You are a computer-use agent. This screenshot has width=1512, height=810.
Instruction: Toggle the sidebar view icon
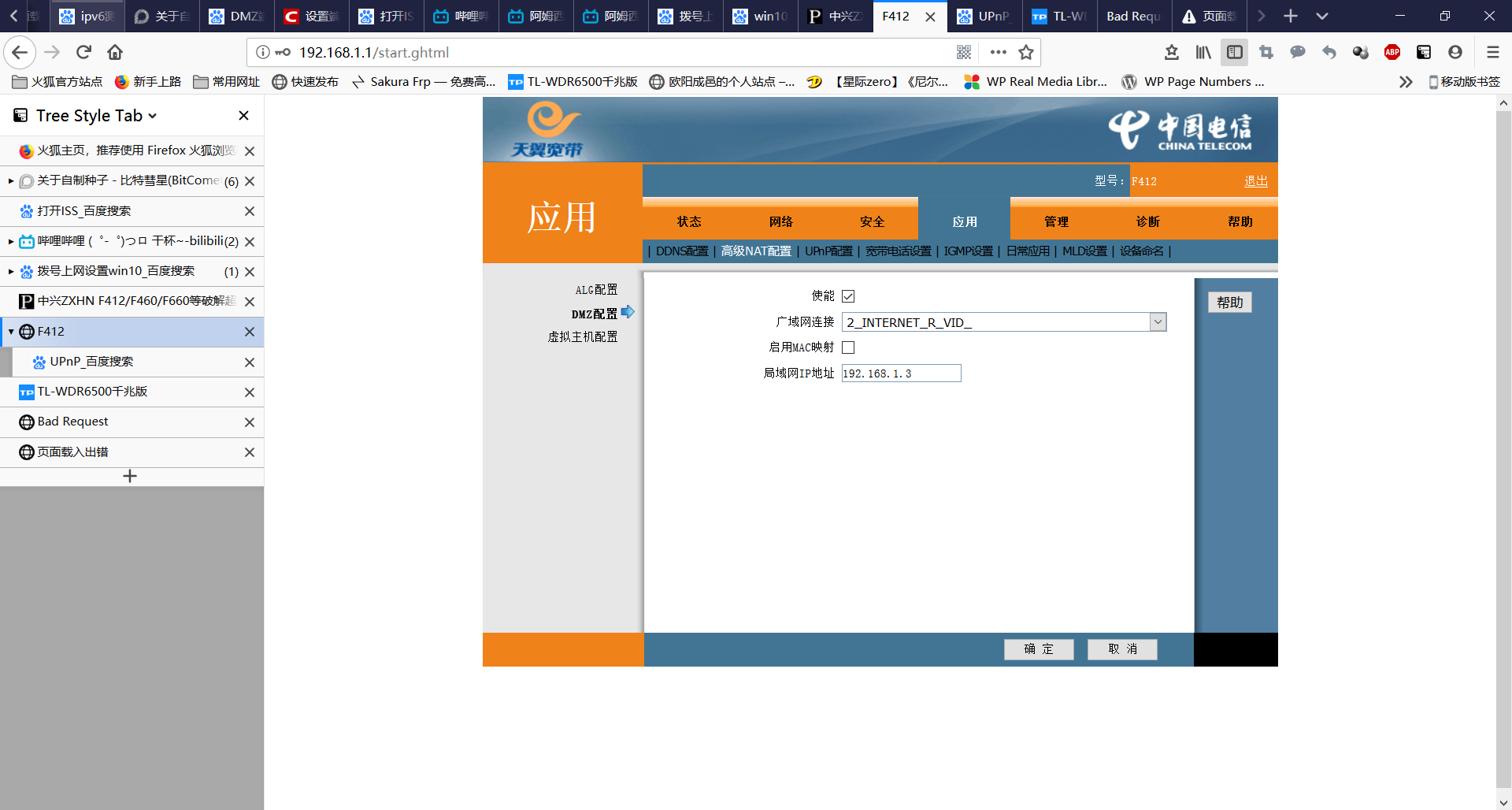[x=1234, y=52]
